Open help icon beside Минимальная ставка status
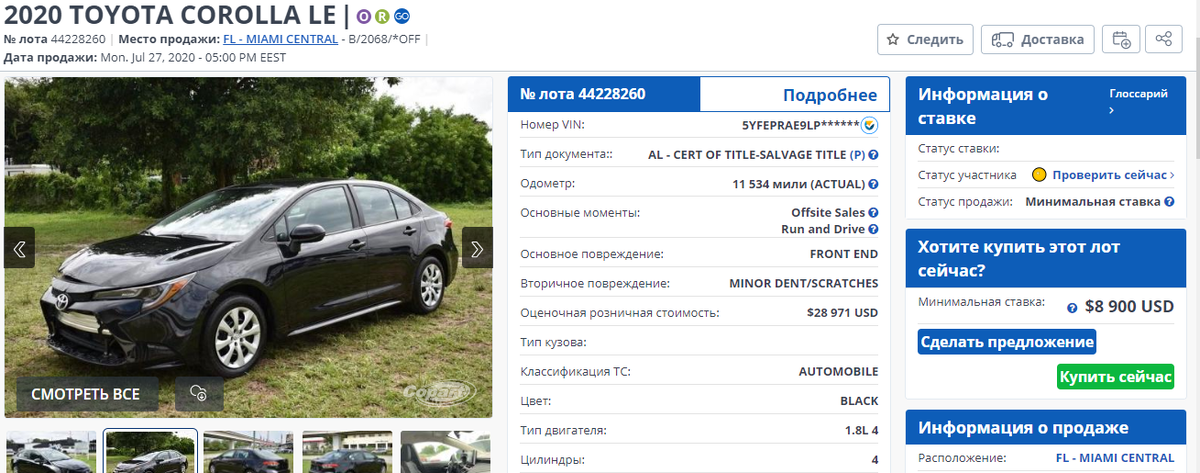 [x=1168, y=202]
